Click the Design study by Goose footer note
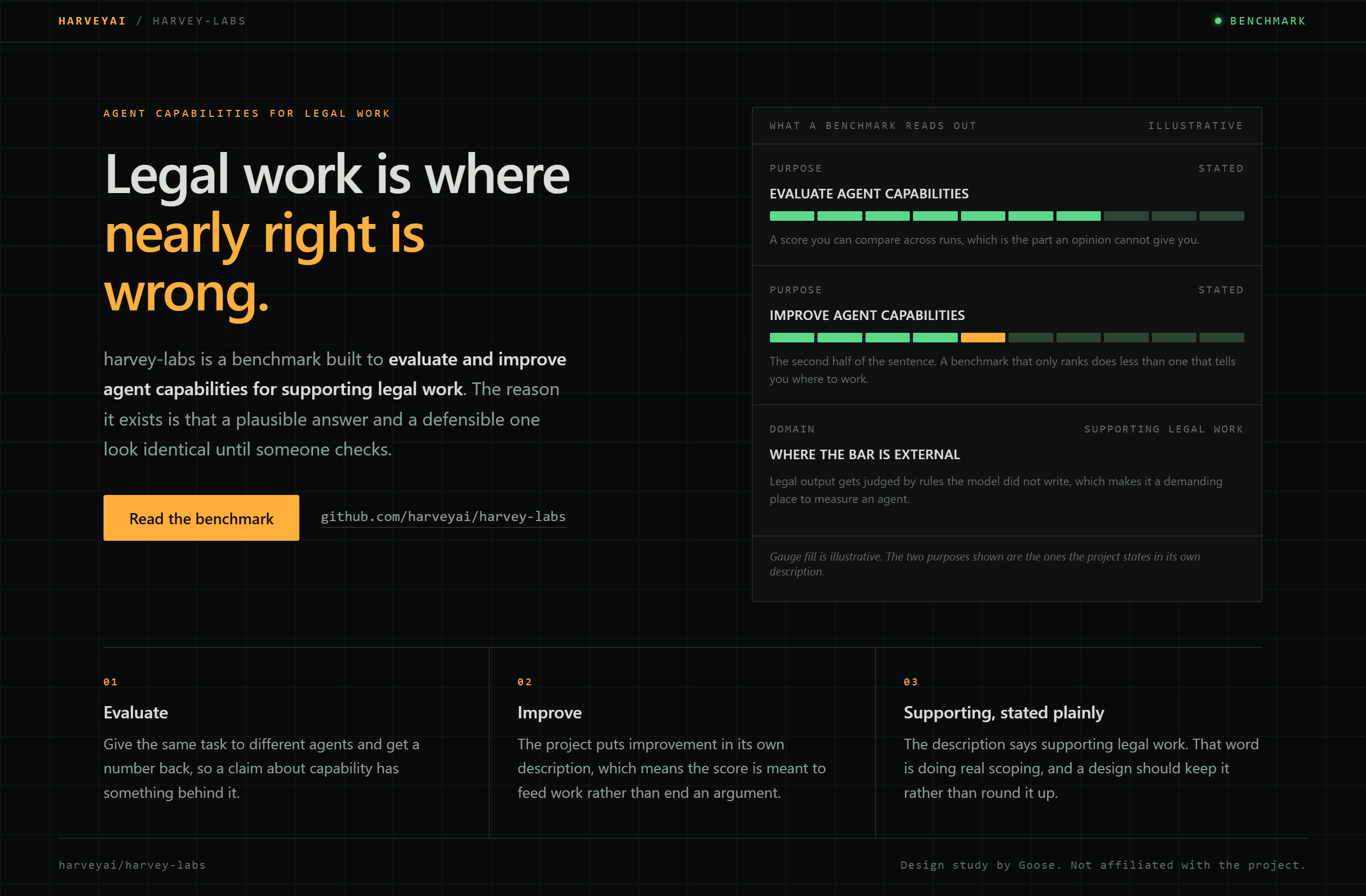This screenshot has height=896, width=1366. [1103, 865]
